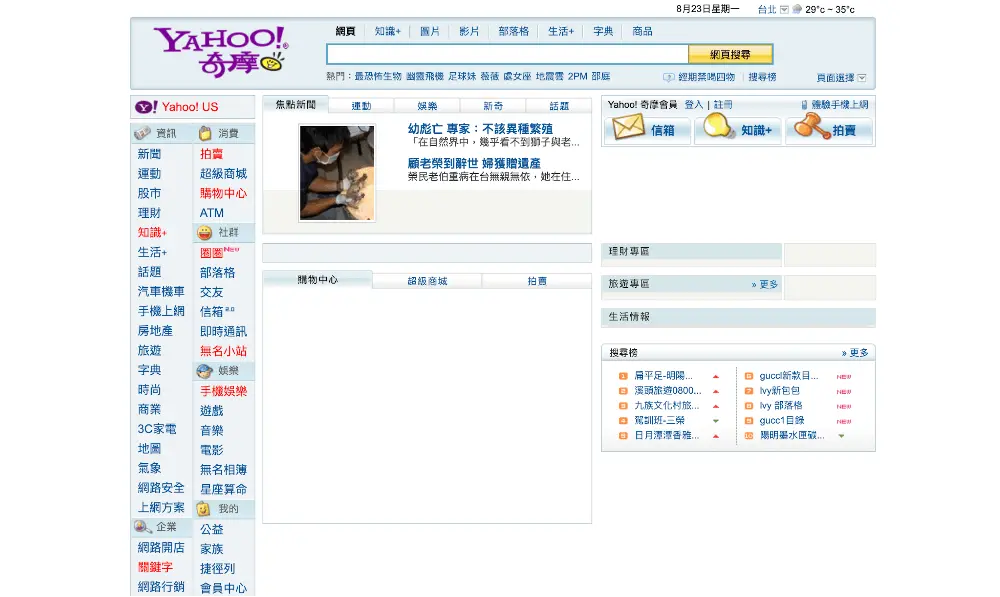The image size is (1000, 597).
Task: Open 氣象 in left sidebar
Action: coord(149,468)
